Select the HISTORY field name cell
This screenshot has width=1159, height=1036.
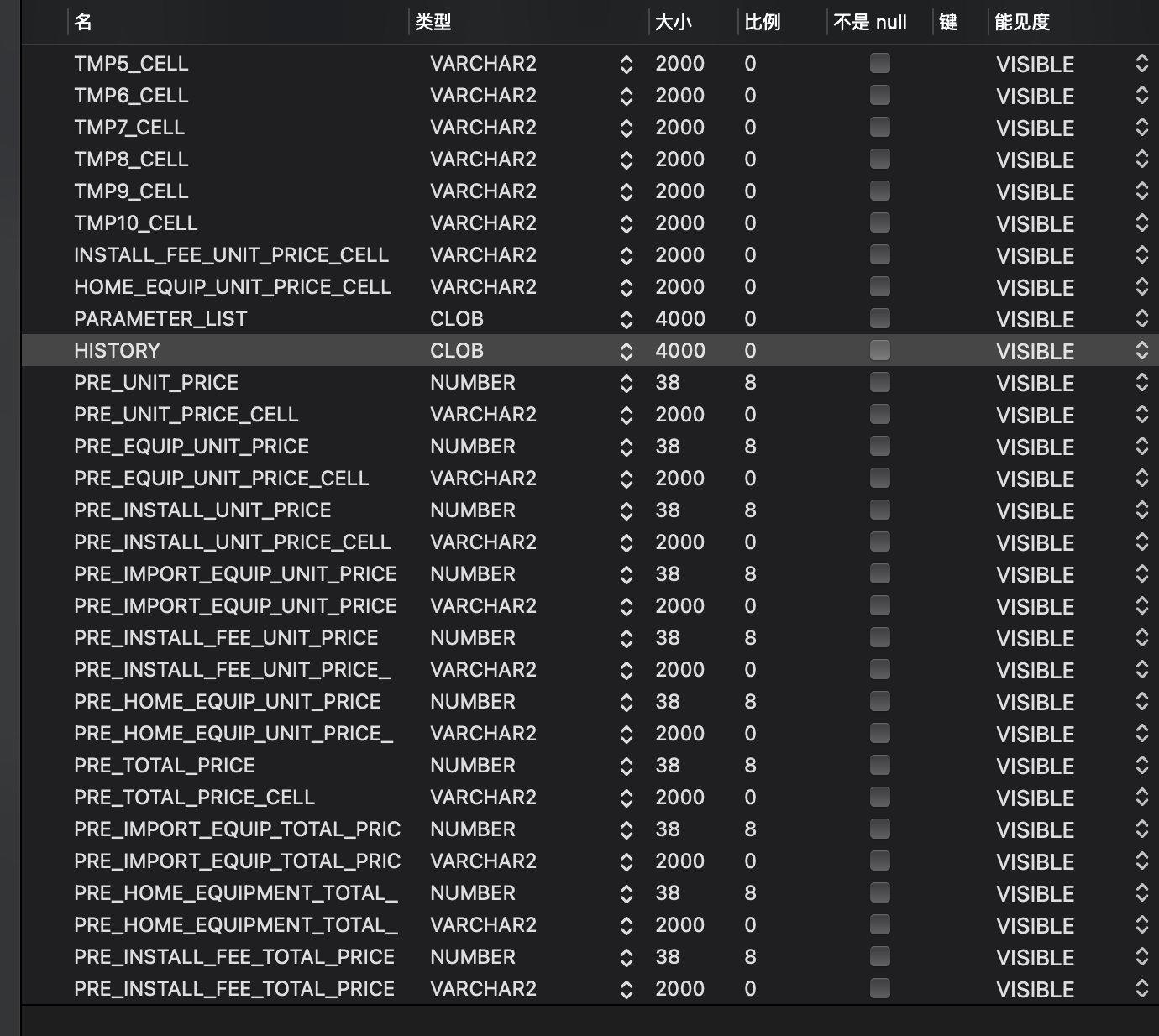coord(117,351)
